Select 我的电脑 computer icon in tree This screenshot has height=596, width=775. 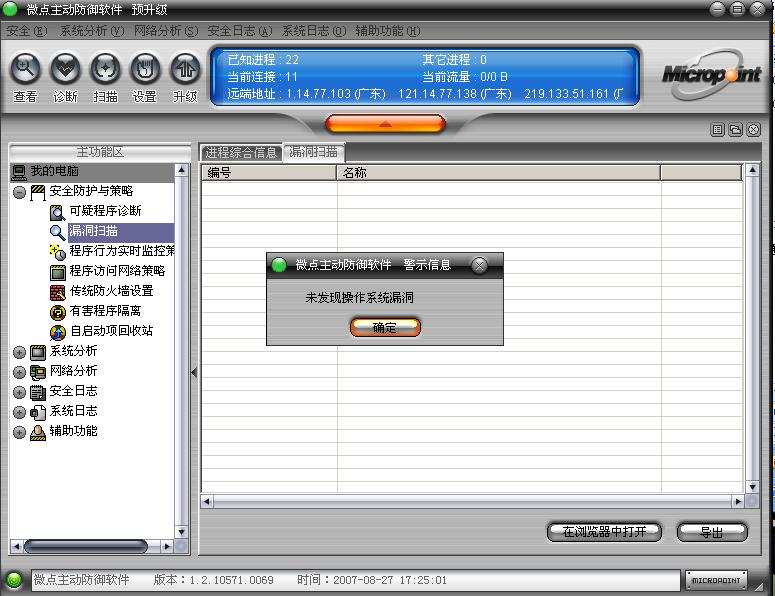click(19, 172)
